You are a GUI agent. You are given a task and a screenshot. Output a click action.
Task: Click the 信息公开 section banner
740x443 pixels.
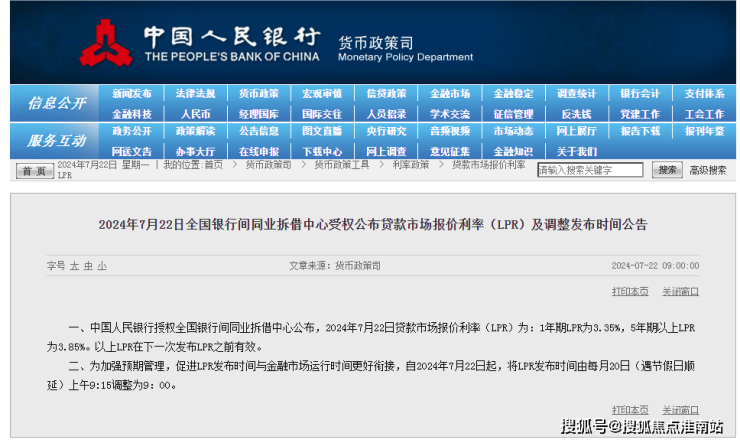pyautogui.click(x=57, y=103)
